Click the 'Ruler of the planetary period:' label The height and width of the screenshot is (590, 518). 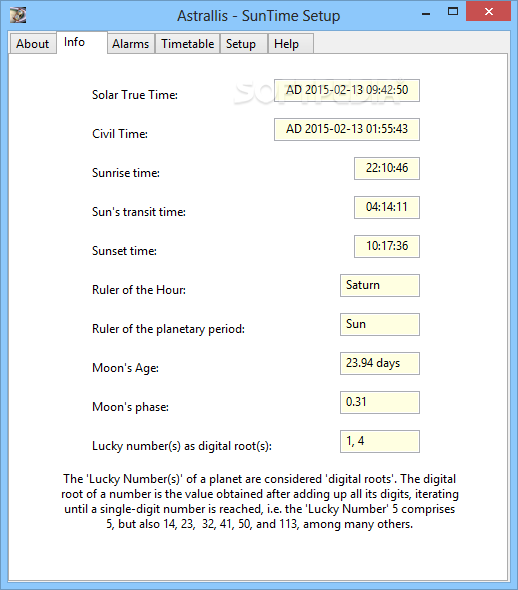pos(168,329)
